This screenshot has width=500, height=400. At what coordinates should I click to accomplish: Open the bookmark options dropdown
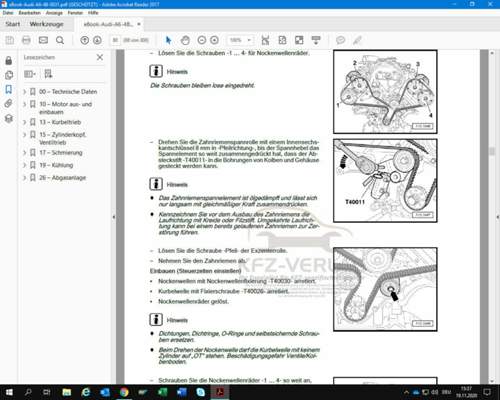[30, 74]
